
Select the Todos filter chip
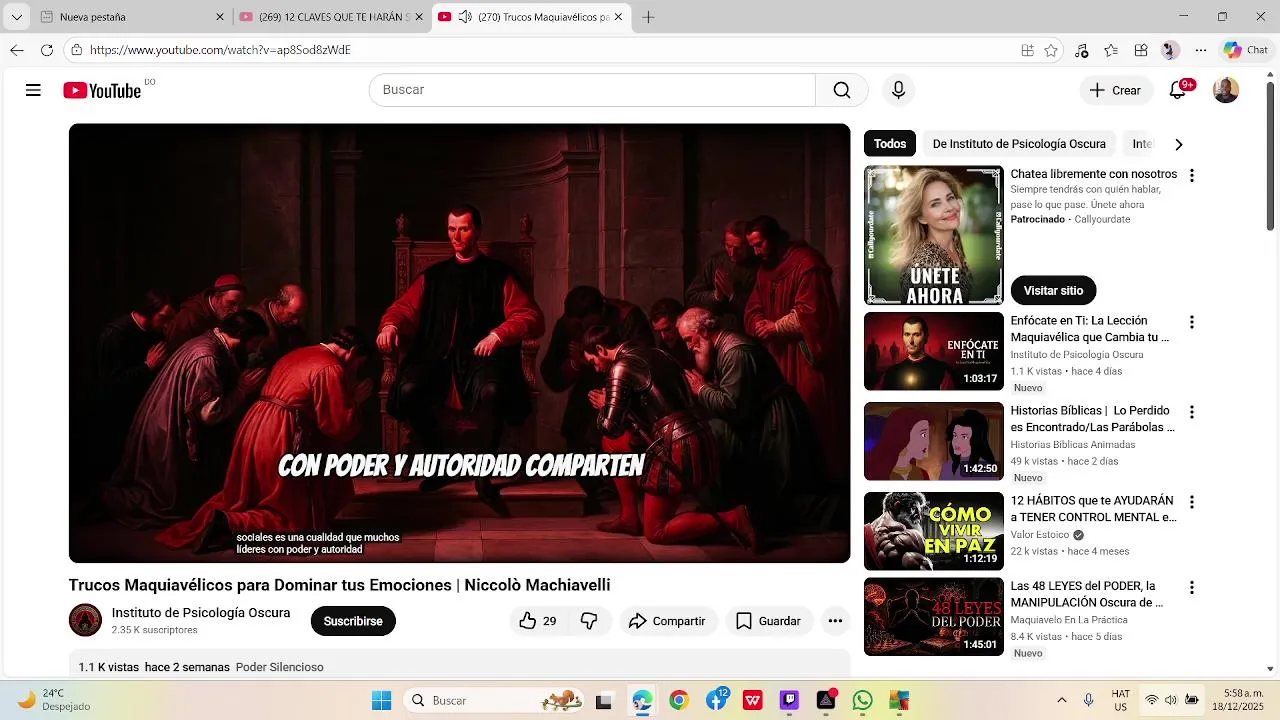tap(890, 144)
